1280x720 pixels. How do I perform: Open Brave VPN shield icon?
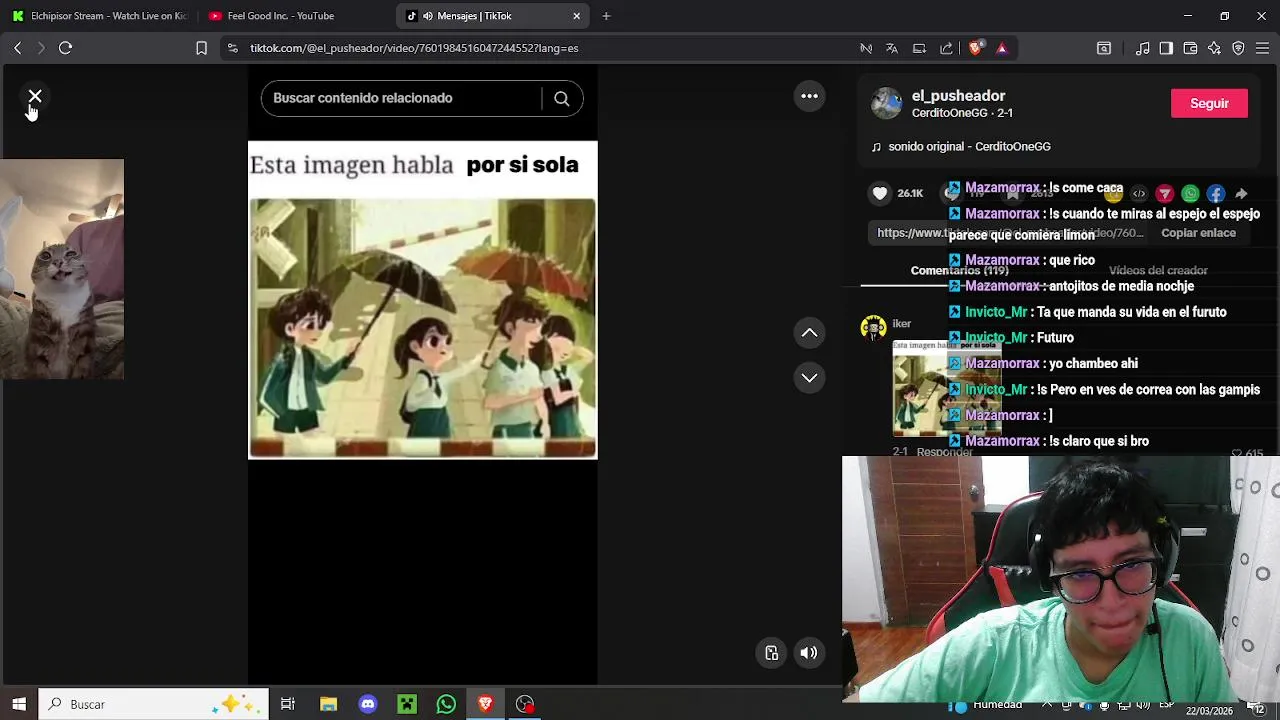click(1238, 48)
